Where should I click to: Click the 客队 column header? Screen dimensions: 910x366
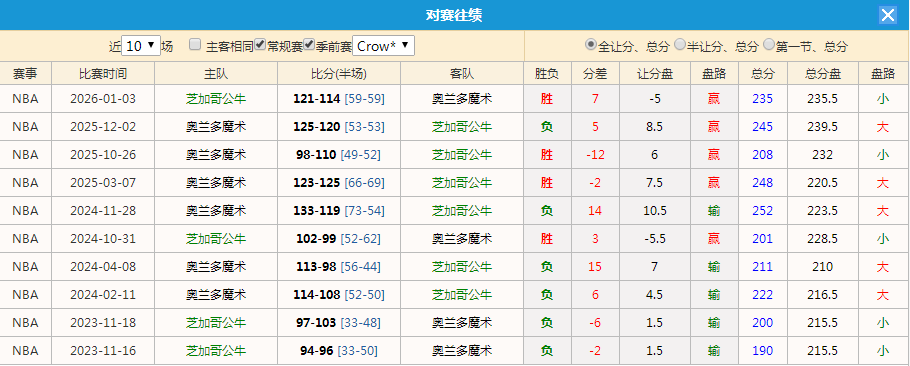[x=462, y=74]
